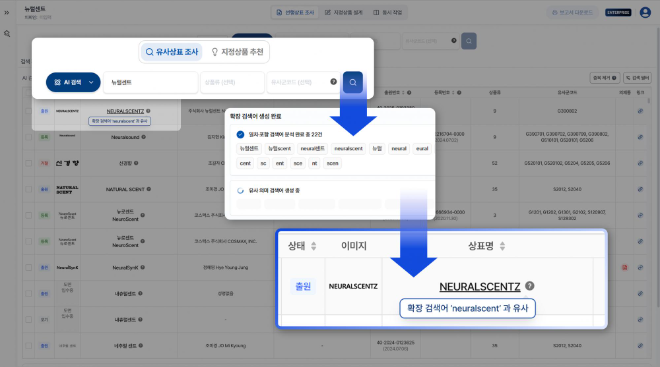Open the AI 검색 mode dropdown
This screenshot has height=367, width=660.
73,82
